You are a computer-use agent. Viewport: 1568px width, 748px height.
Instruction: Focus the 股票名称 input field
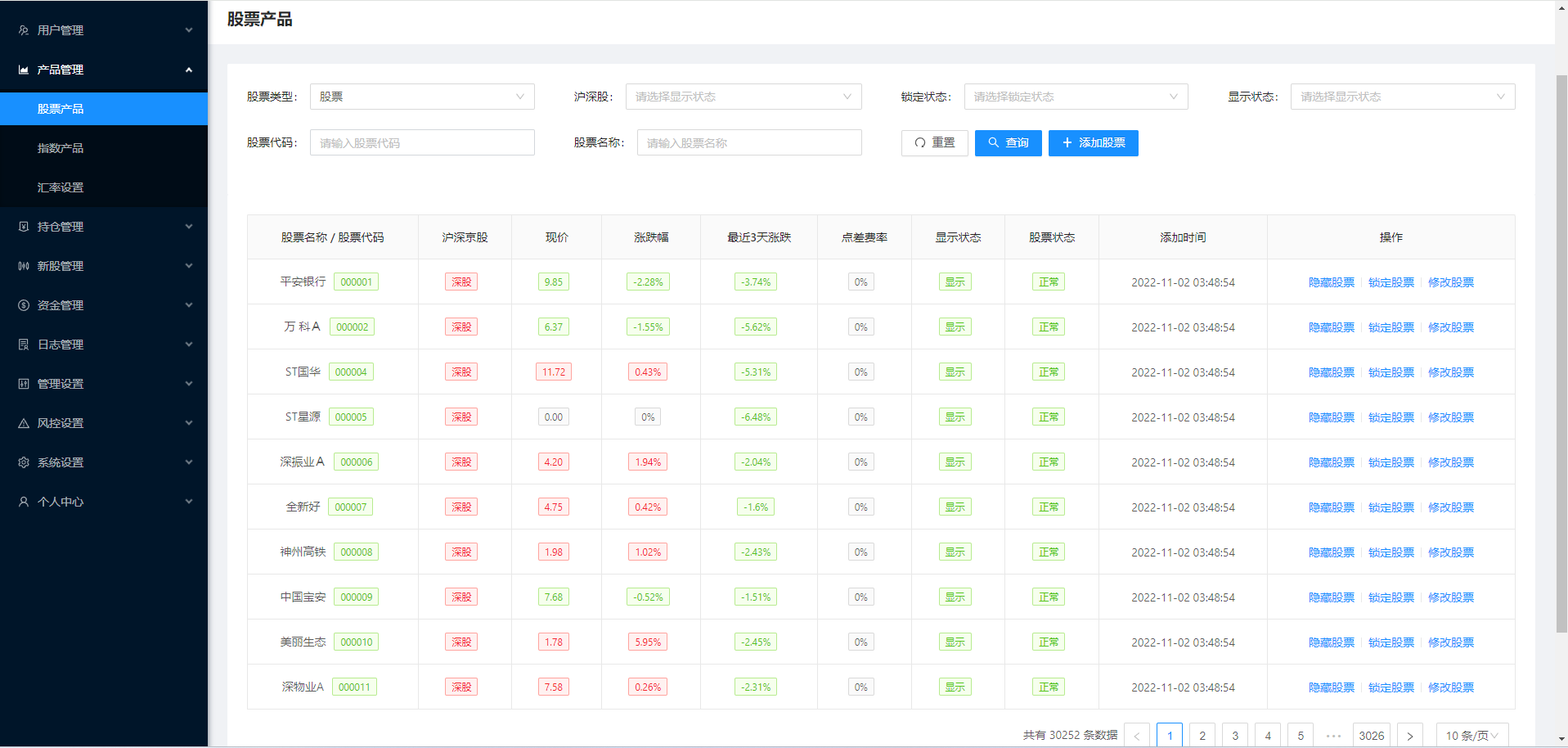(x=749, y=142)
